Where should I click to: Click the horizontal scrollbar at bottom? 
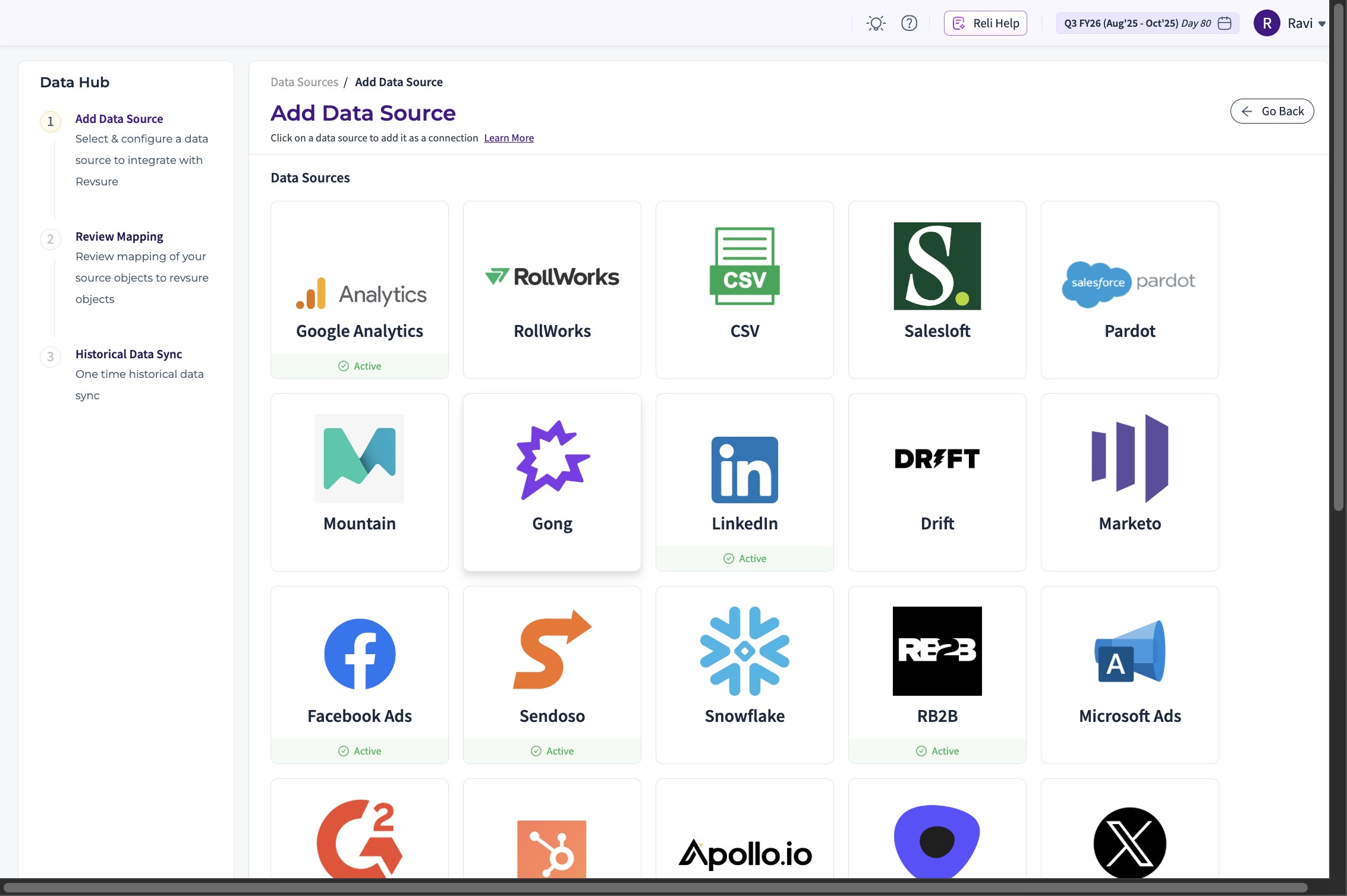[654, 888]
